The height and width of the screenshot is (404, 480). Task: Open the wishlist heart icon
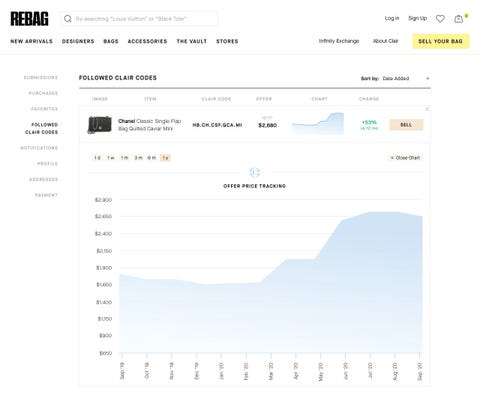(440, 19)
